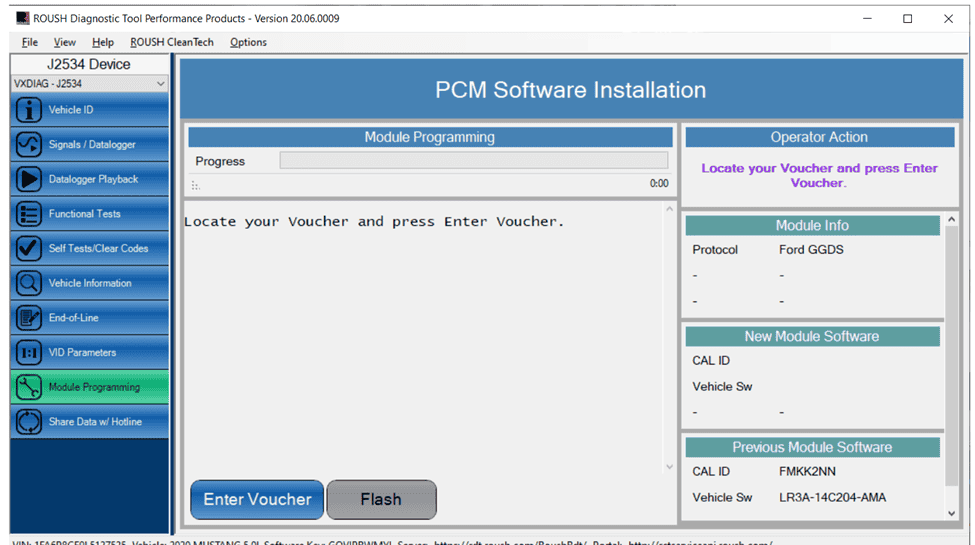975x545 pixels.
Task: Click the Operator Action header
Action: click(820, 137)
